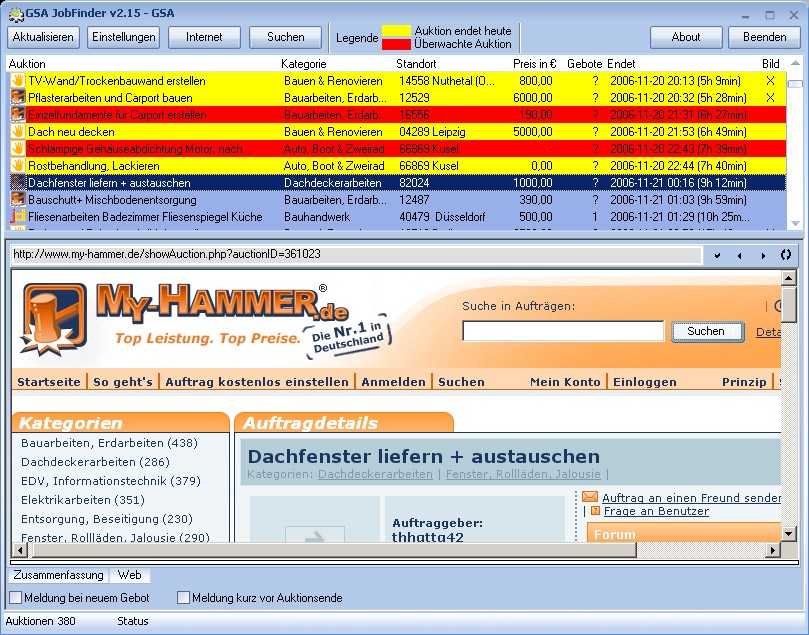Click the horizontal scrollbar thumb in the web view
The width and height of the screenshot is (809, 635).
click(334, 550)
